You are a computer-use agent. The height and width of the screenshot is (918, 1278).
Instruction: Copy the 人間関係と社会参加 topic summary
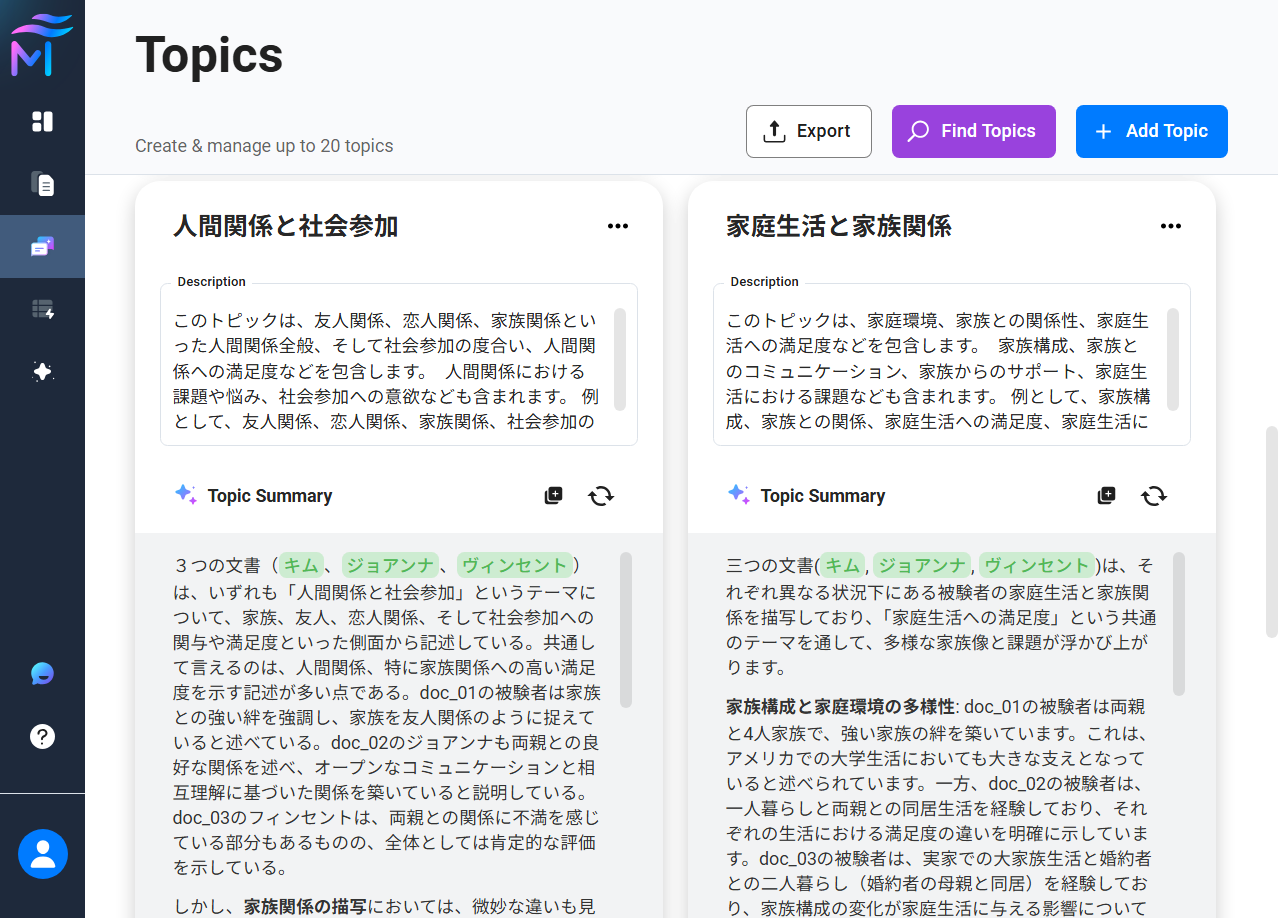click(x=553, y=496)
